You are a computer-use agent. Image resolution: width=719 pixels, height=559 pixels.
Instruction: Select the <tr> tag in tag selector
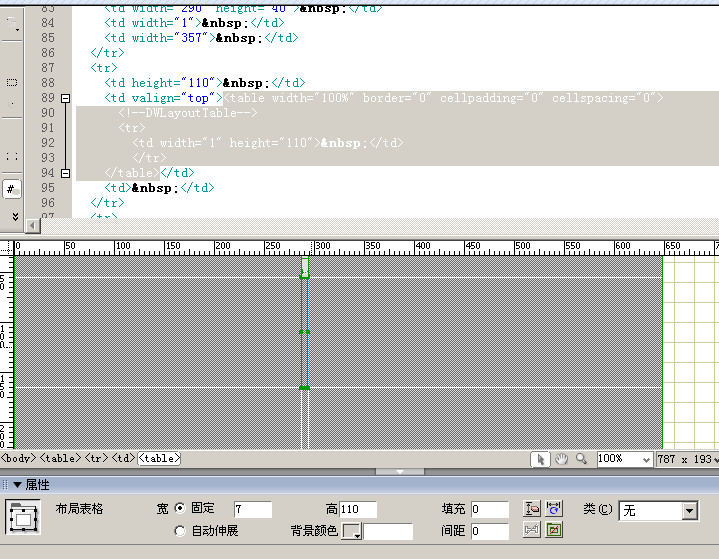[96, 458]
